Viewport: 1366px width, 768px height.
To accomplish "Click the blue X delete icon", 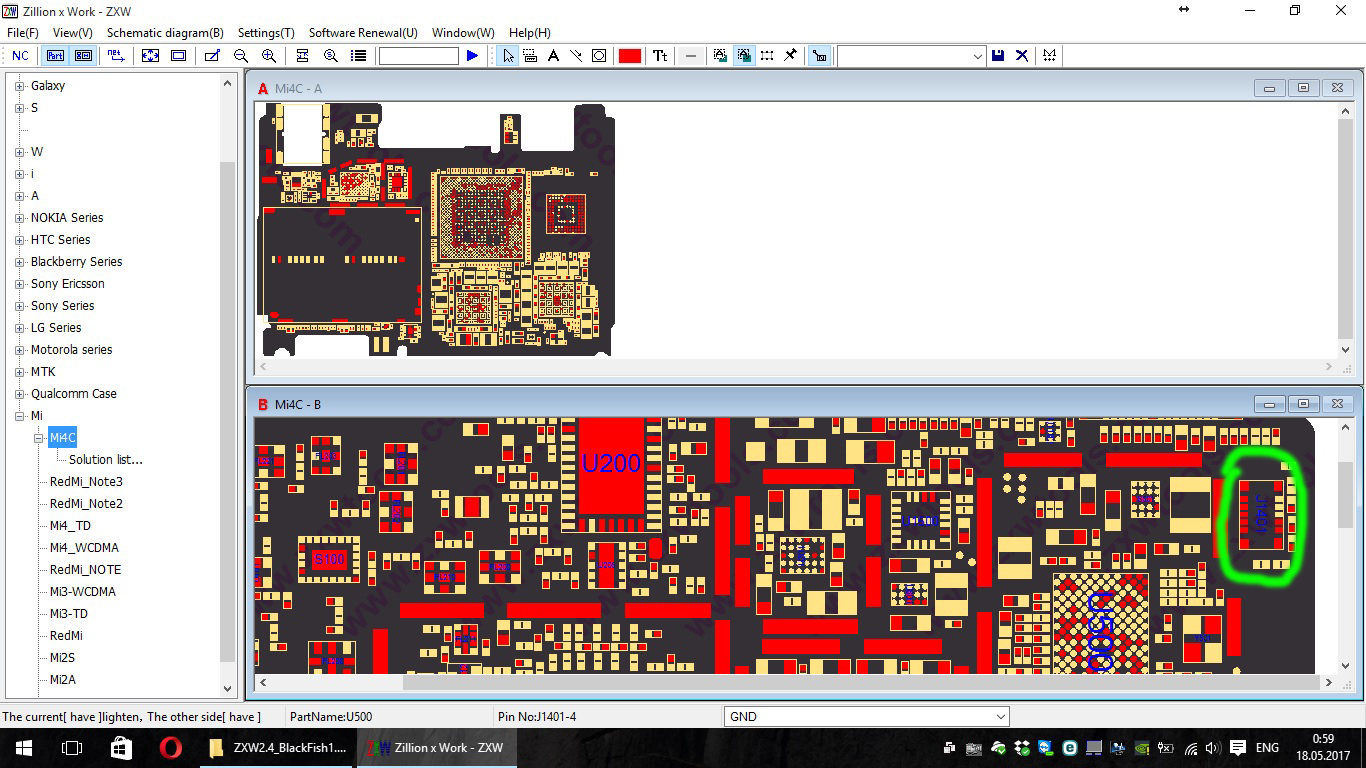I will tap(1022, 56).
